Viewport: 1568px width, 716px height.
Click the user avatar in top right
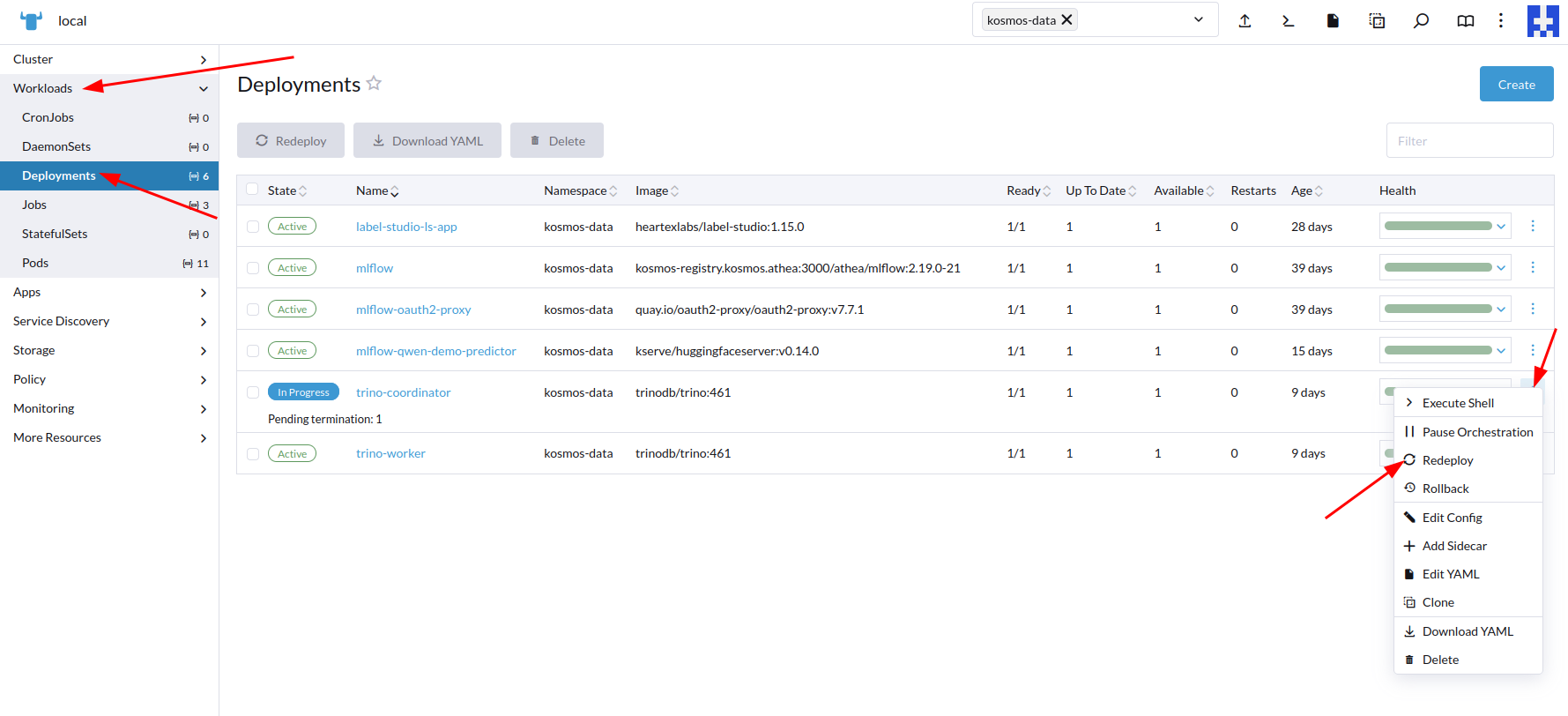(1542, 21)
